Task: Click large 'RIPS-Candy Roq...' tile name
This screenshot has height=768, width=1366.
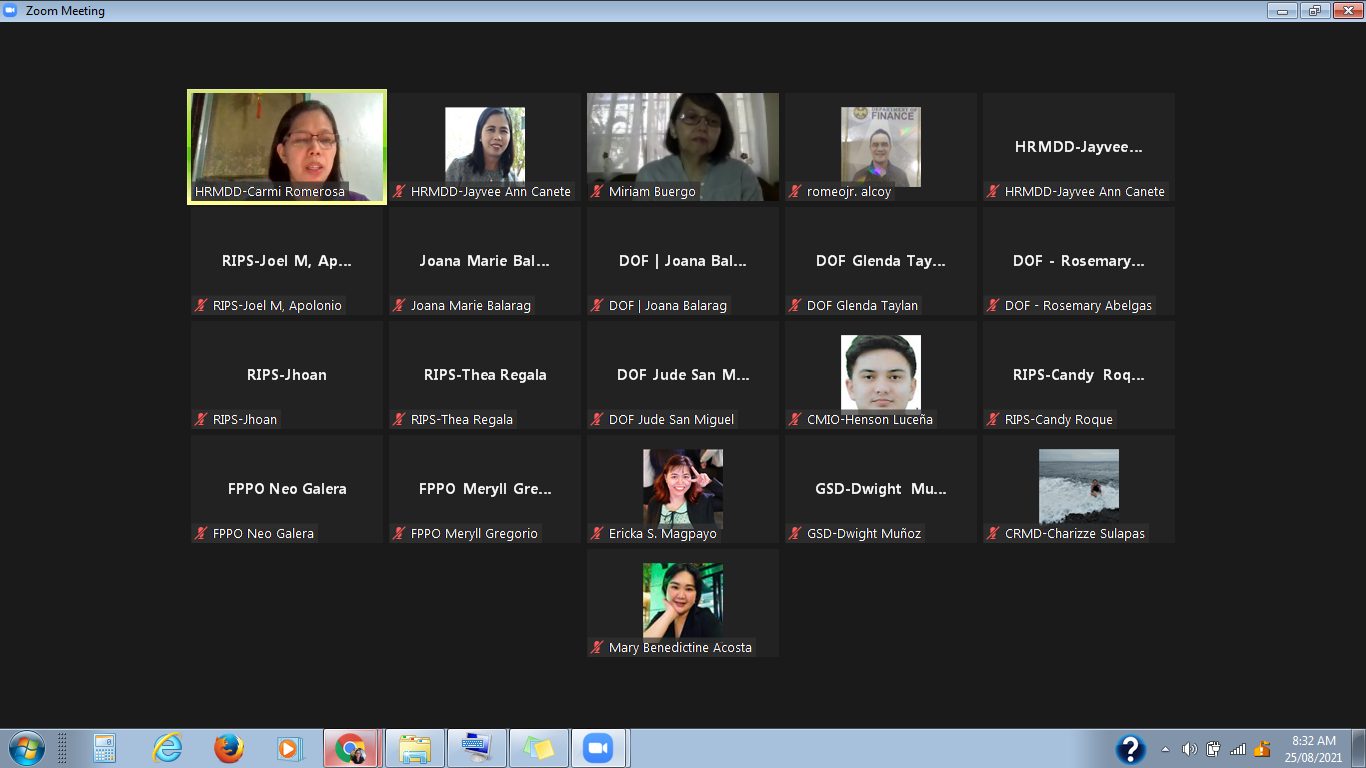Action: tap(1079, 375)
